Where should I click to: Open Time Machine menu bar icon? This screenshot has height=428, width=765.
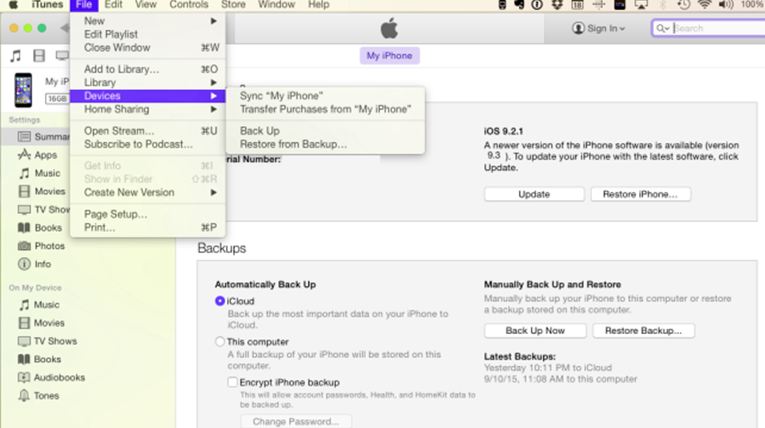click(684, 5)
